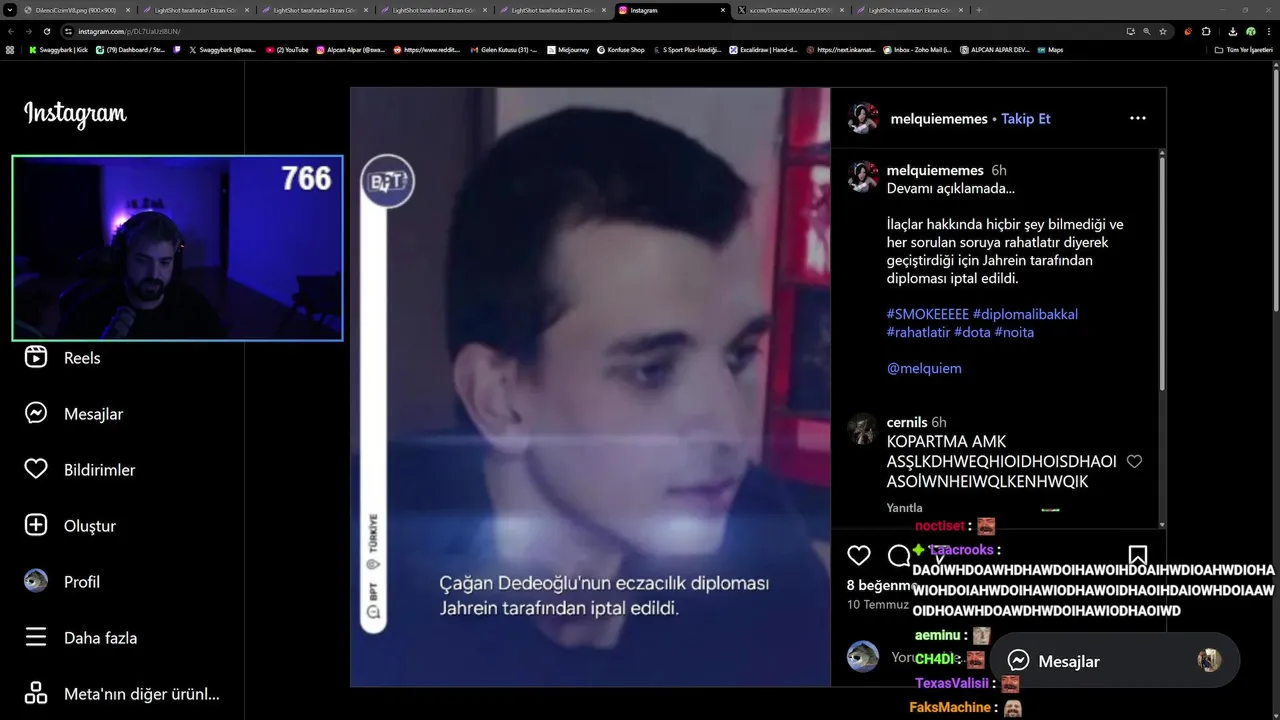Open Konfuse Shop bookmark
Screen dimensions: 1280x720
tap(620, 50)
